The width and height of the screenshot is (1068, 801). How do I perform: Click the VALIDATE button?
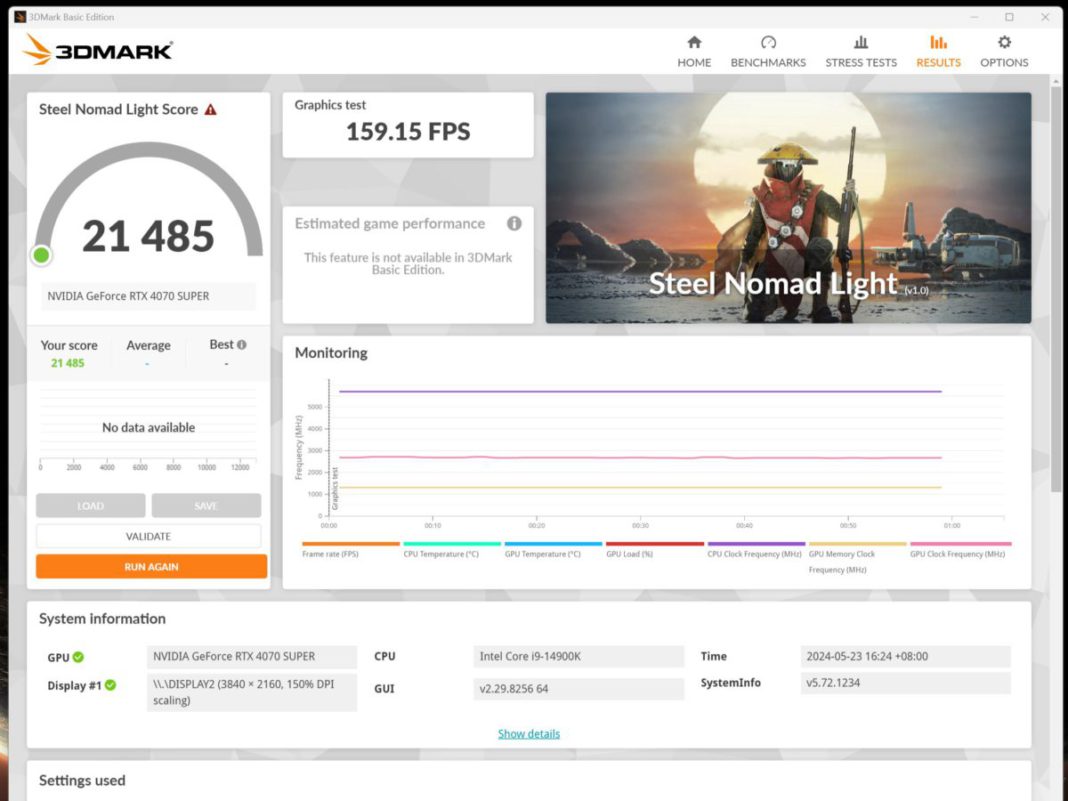click(148, 536)
